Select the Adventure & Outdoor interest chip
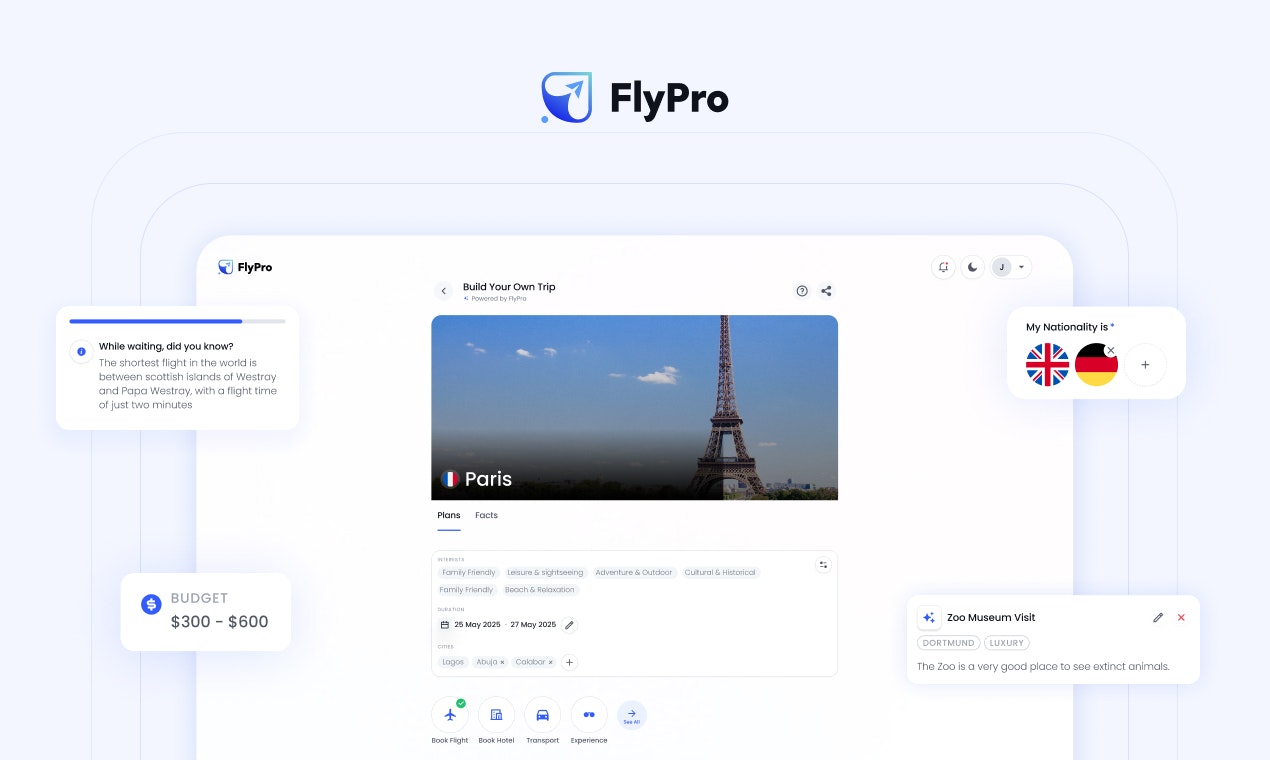The image size is (1270, 760). tap(634, 573)
